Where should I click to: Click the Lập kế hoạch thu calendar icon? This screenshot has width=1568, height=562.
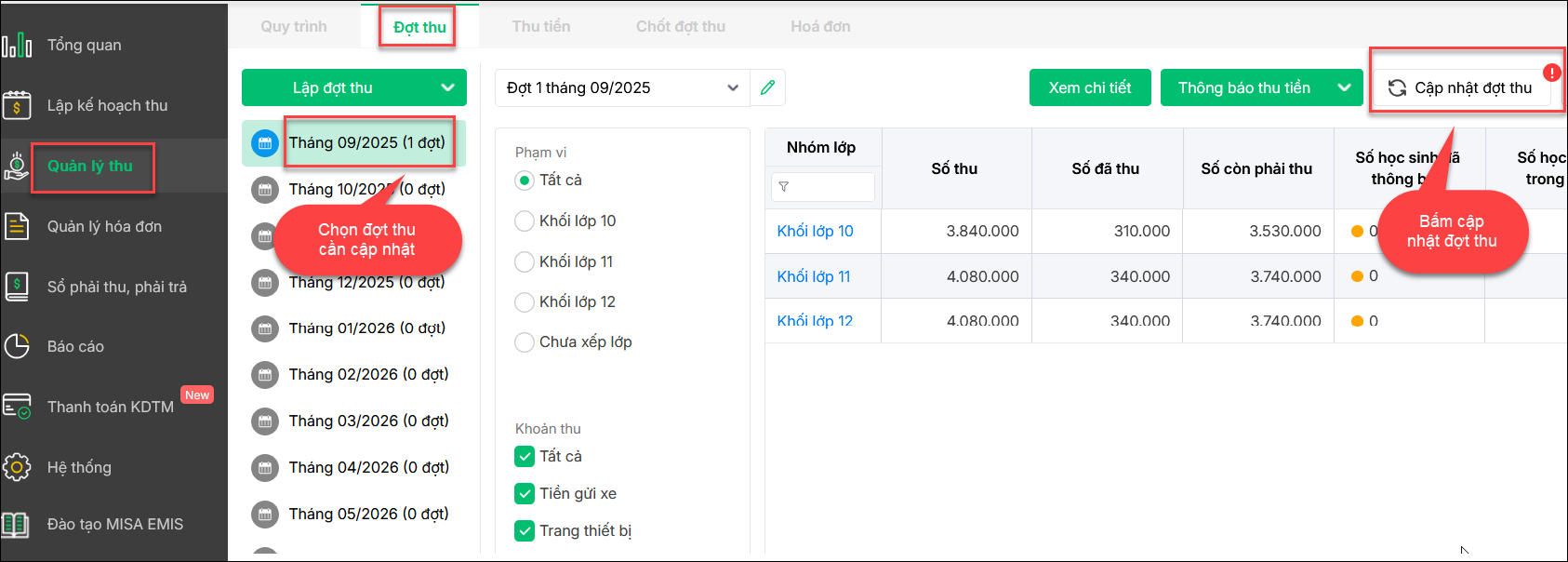(17, 106)
